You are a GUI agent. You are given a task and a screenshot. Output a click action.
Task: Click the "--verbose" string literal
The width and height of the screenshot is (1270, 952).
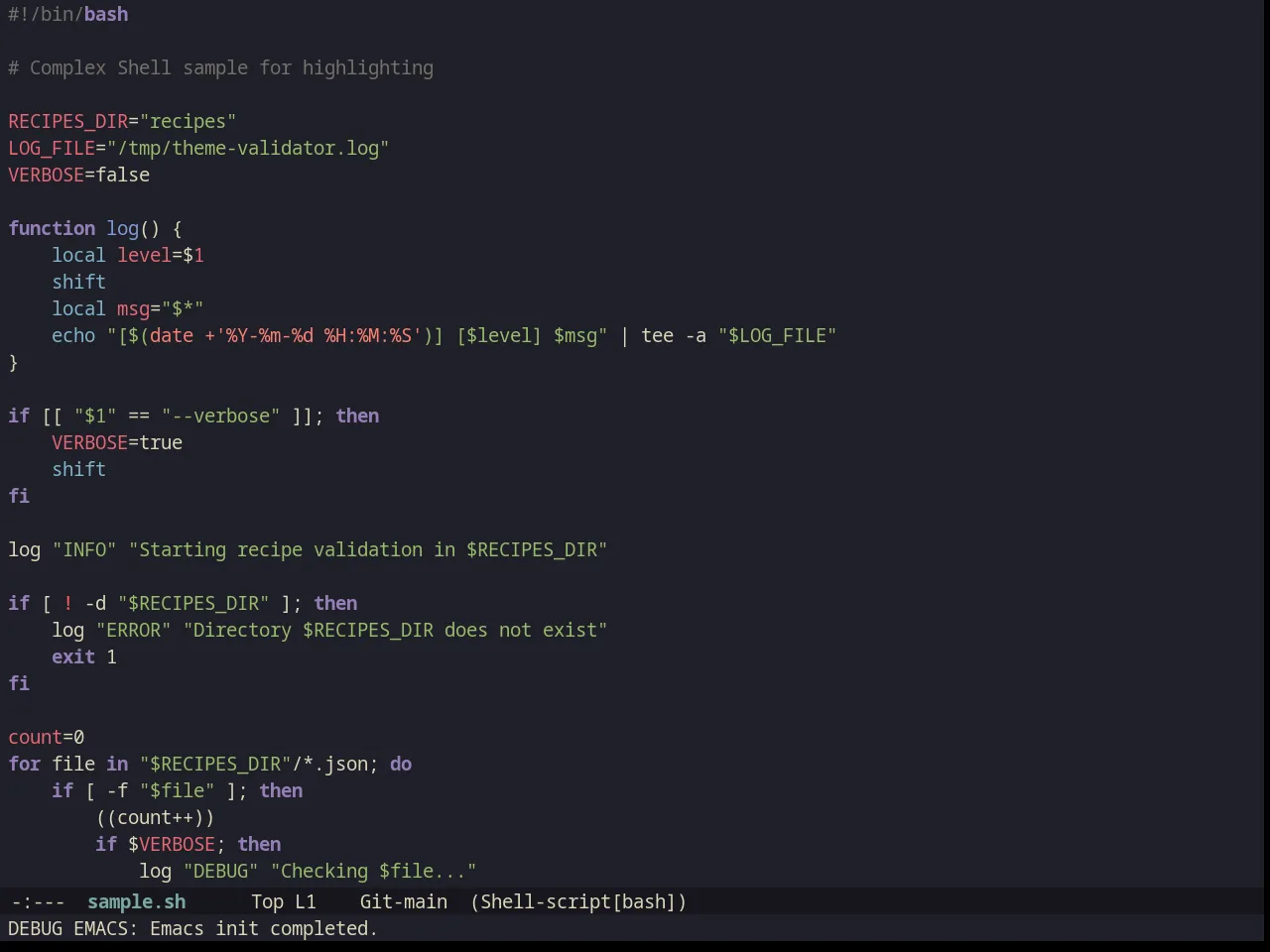click(x=220, y=416)
